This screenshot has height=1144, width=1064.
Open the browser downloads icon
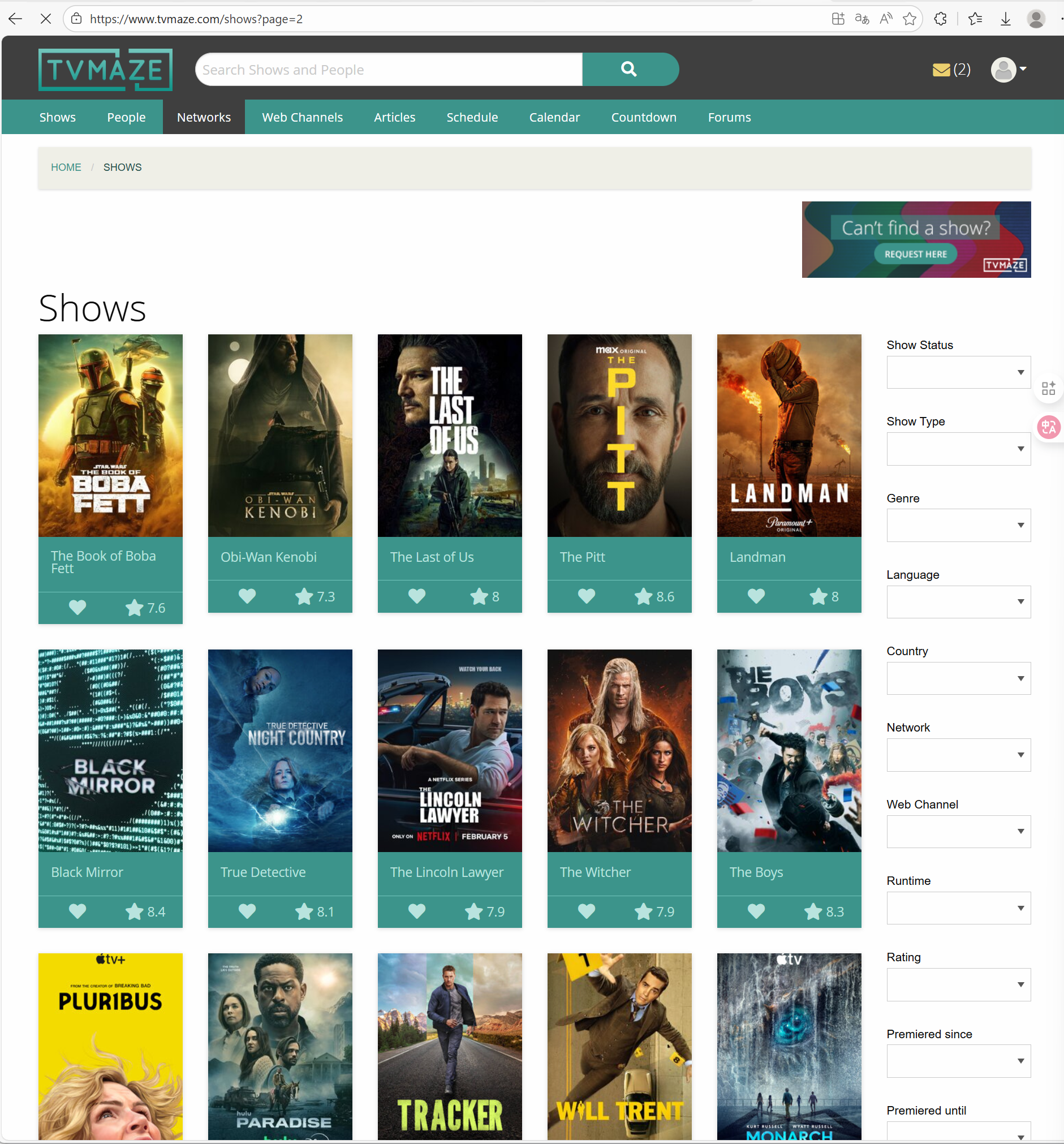tap(1005, 19)
